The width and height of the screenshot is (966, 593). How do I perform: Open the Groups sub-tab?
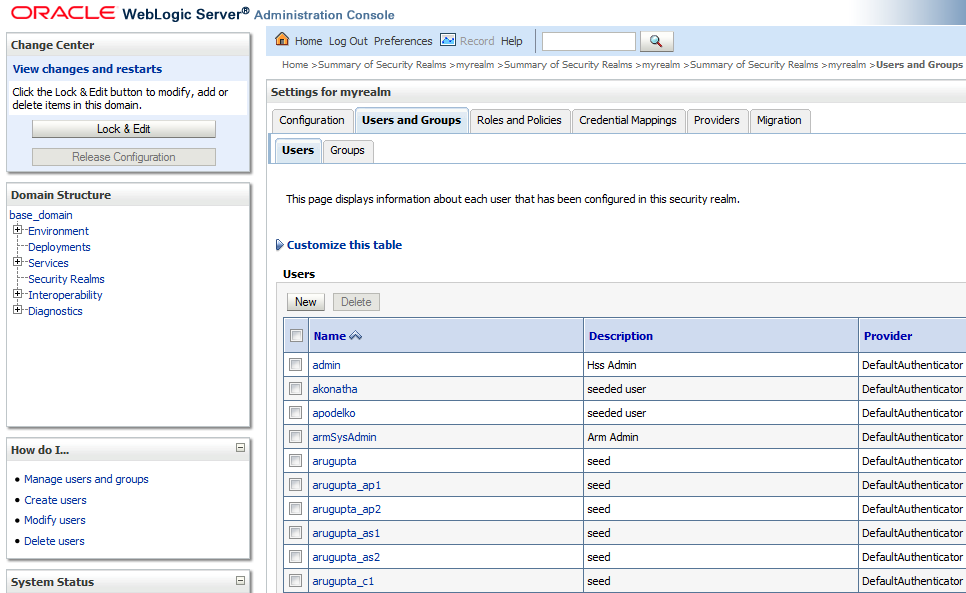point(347,150)
